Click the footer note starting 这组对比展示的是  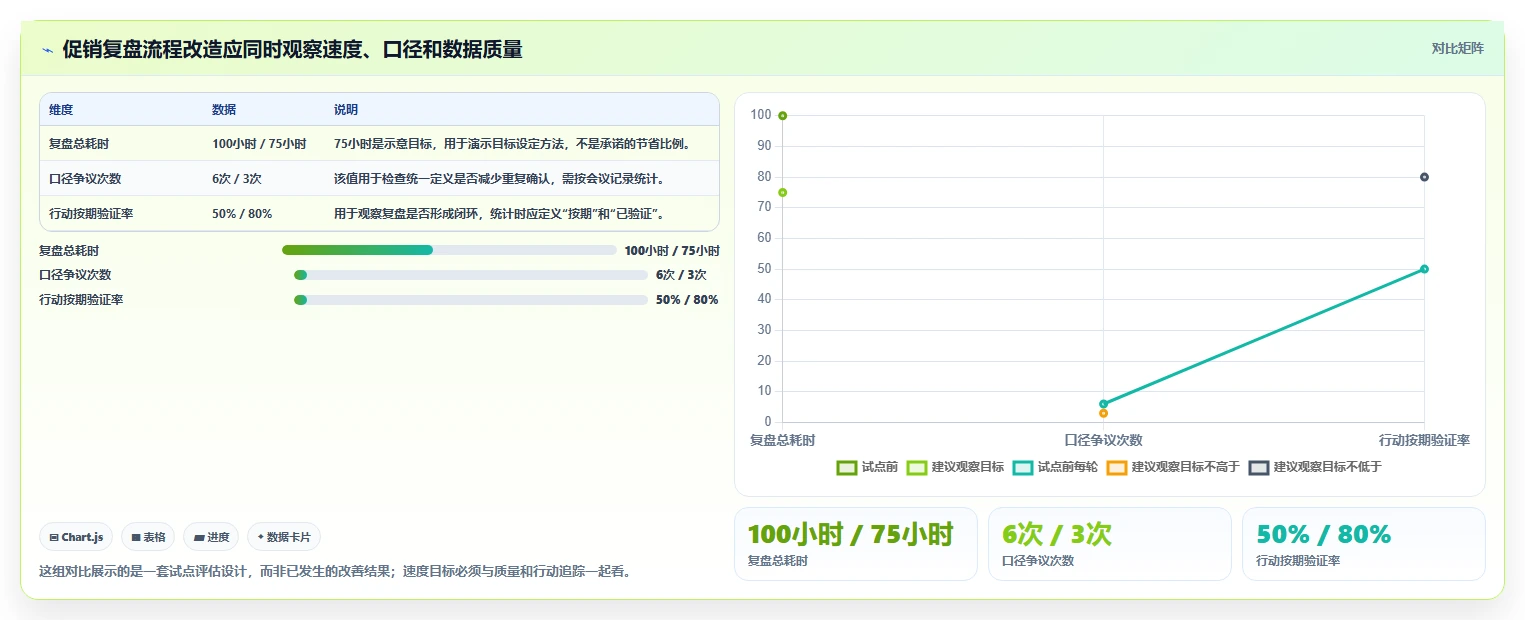pos(335,572)
